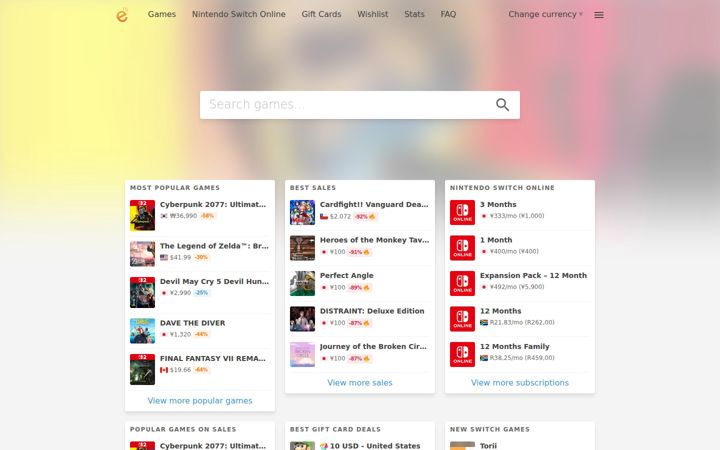Open FINAL FANTASY VII REMAKE title link

213,359
